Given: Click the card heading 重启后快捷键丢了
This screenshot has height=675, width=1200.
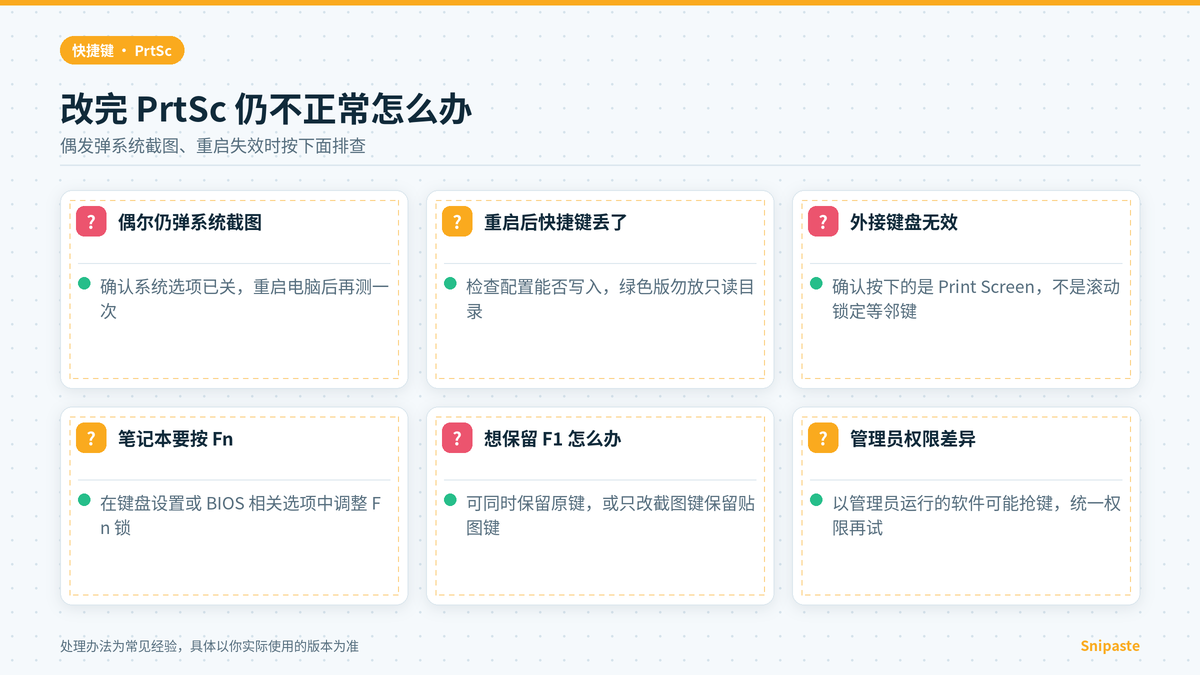Looking at the screenshot, I should click(x=556, y=222).
